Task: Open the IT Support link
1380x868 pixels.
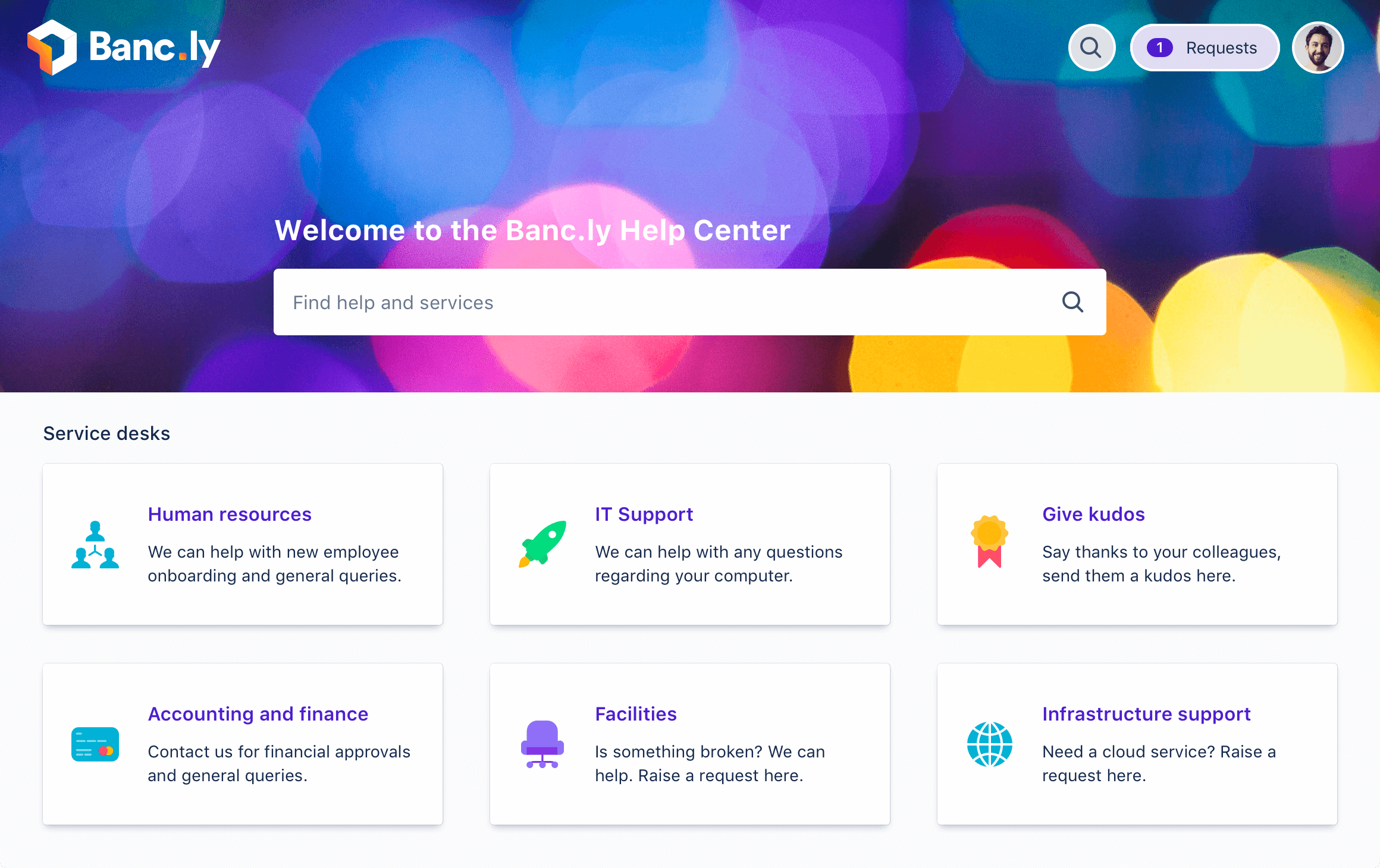Action: click(644, 514)
